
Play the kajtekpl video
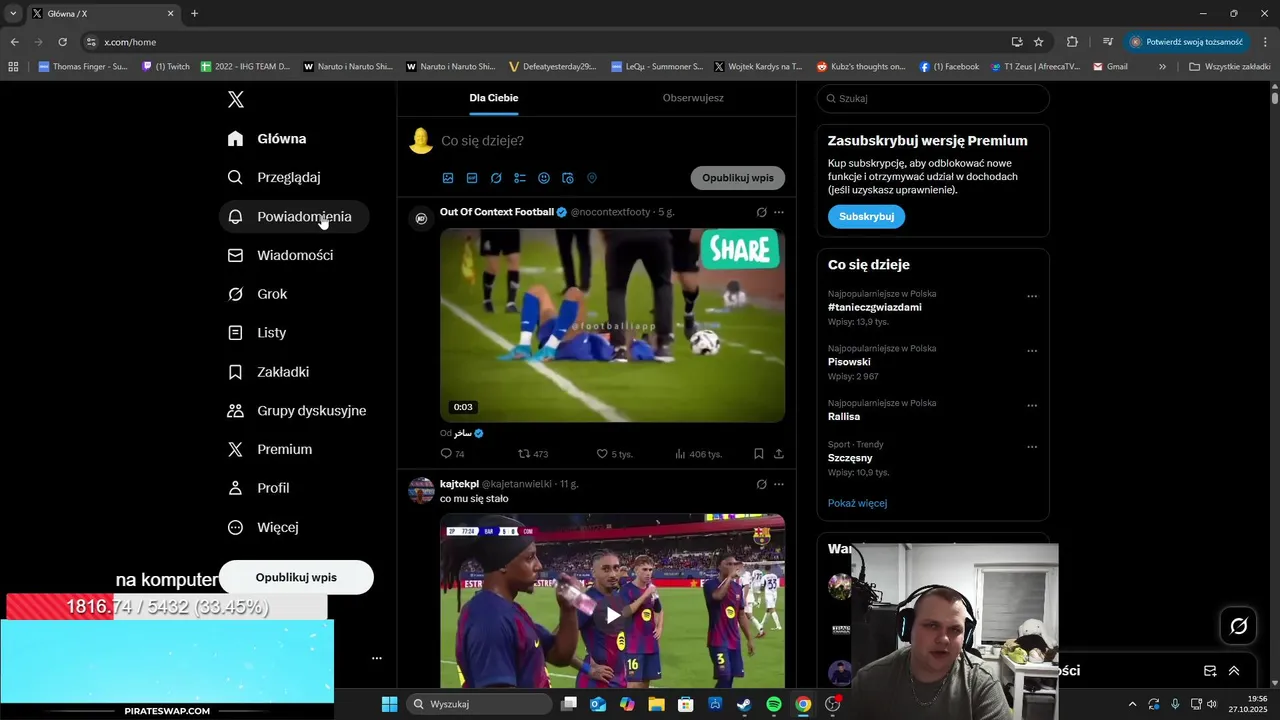(x=612, y=615)
